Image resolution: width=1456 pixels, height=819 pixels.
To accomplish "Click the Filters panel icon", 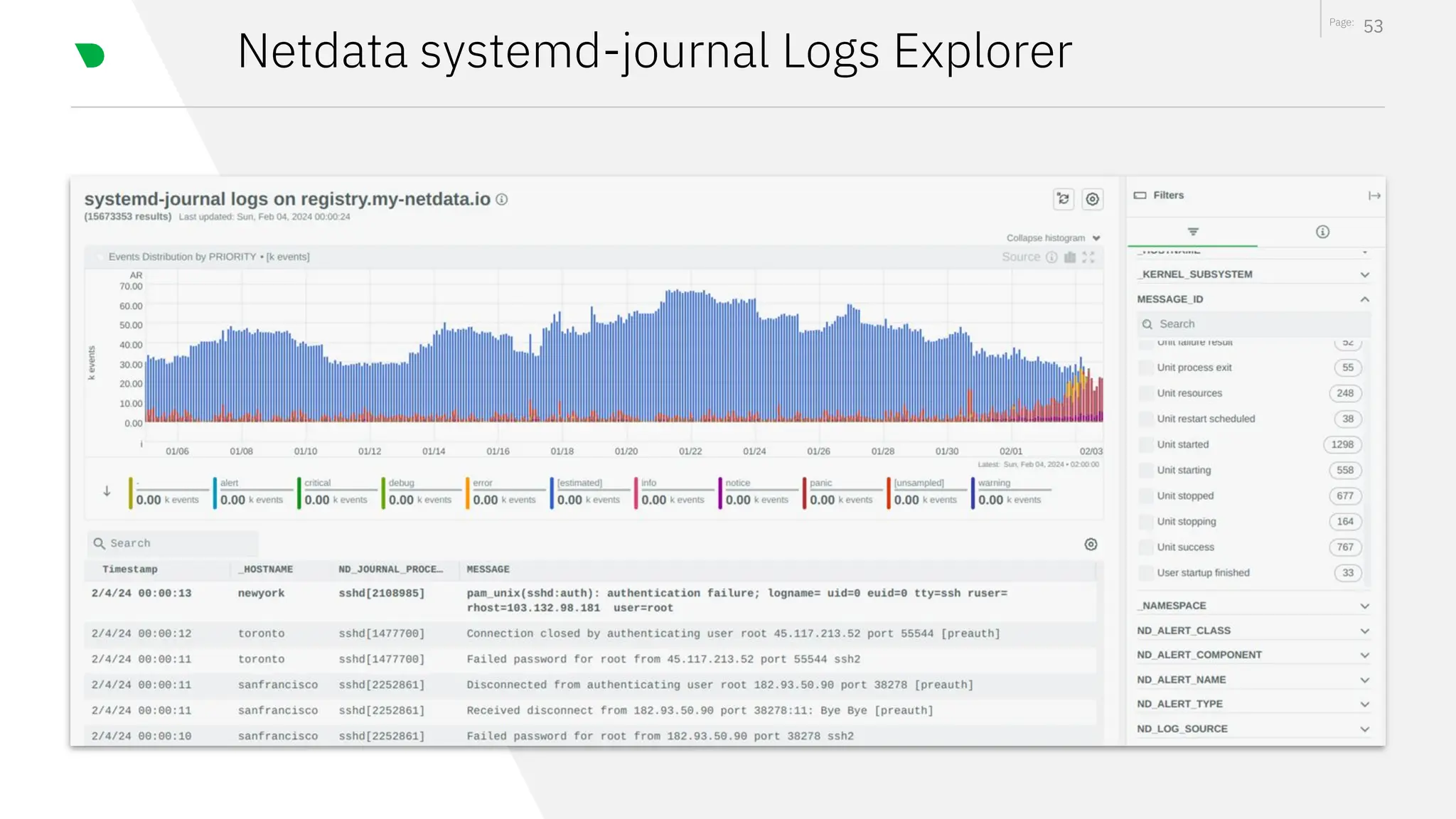I will point(1140,196).
